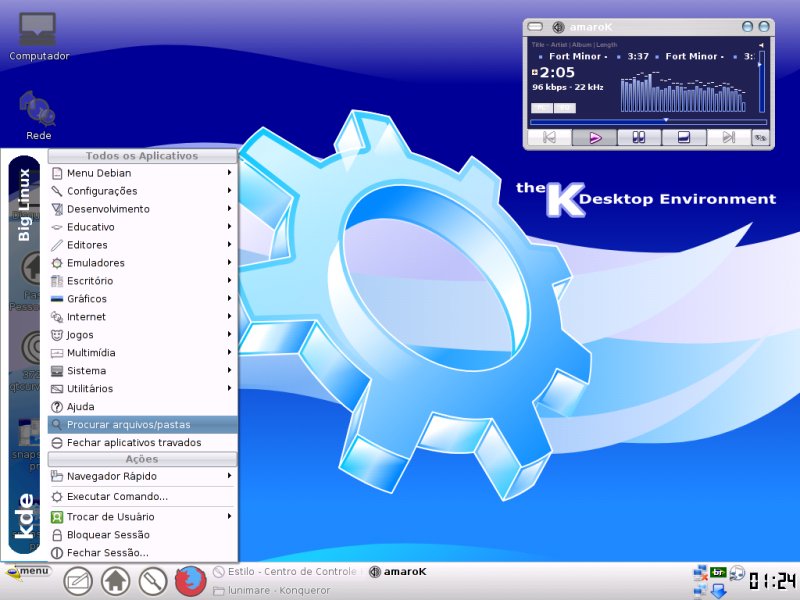Click the network tray icon with red X

click(x=701, y=573)
